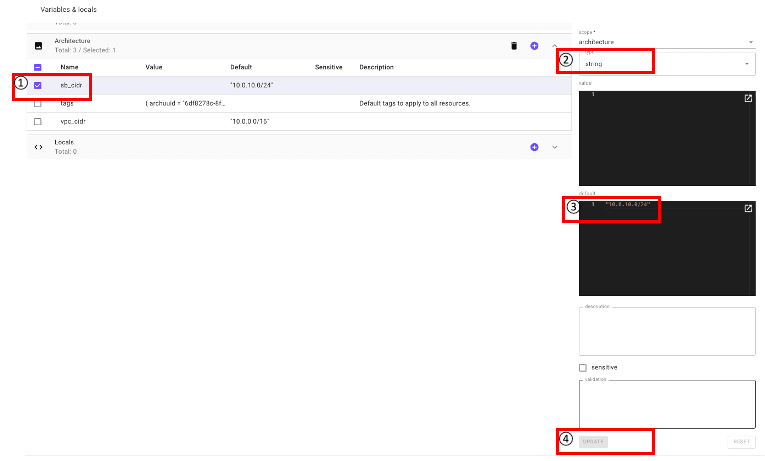This screenshot has height=461, width=765.
Task: Click the RESET button
Action: click(741, 441)
